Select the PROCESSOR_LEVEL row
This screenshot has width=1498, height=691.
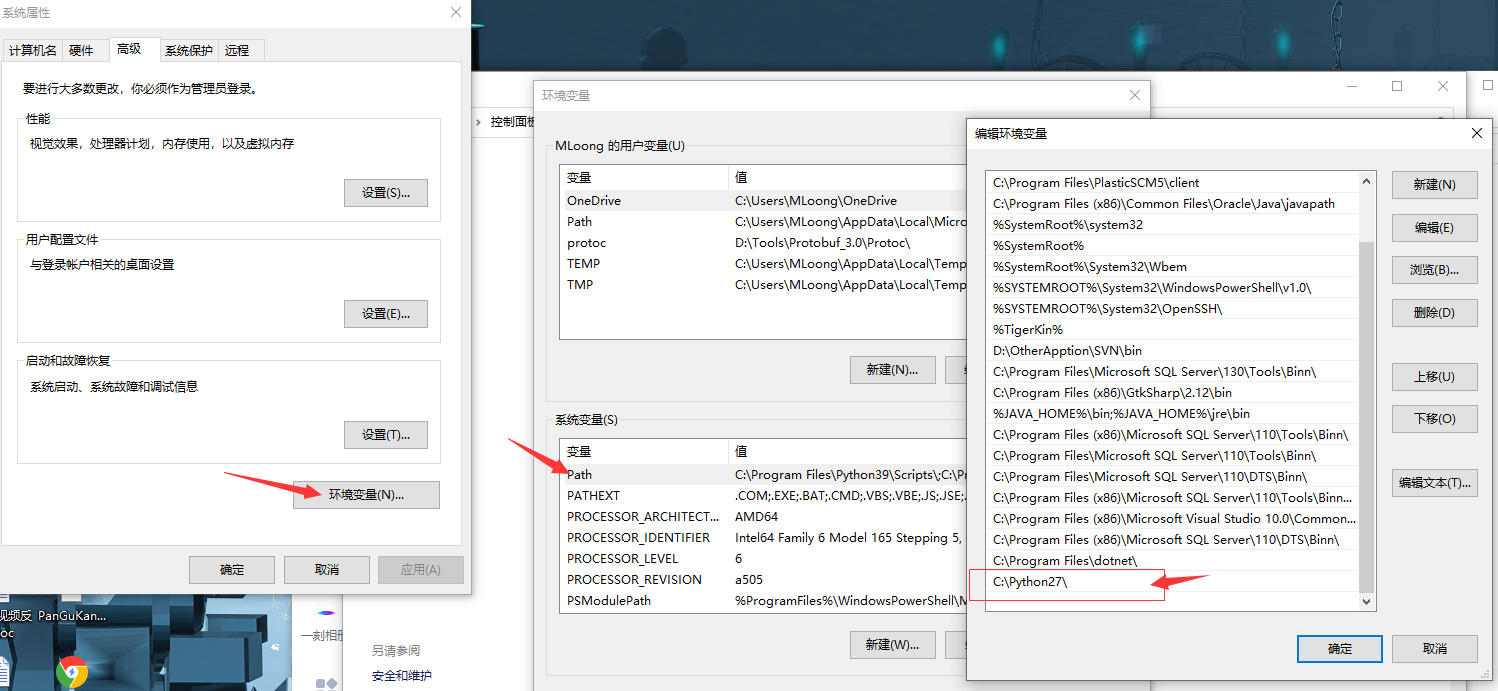(x=764, y=559)
